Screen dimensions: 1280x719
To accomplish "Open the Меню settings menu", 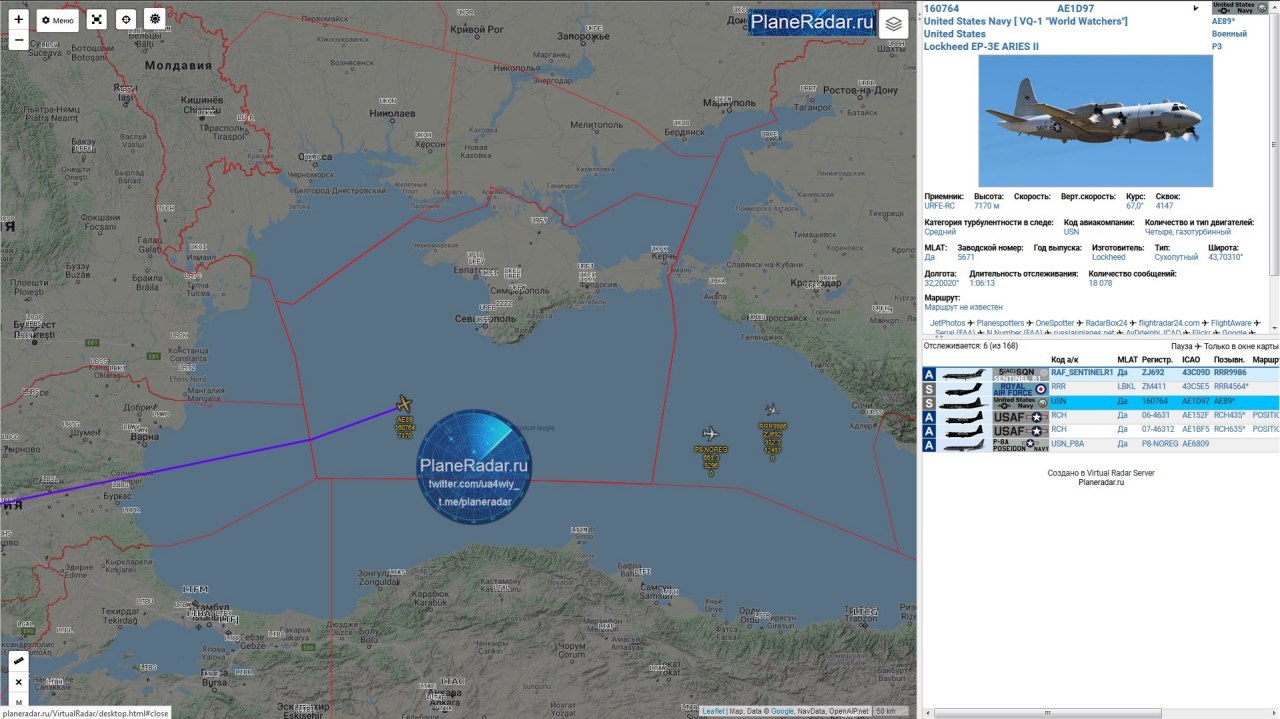I will click(x=58, y=20).
